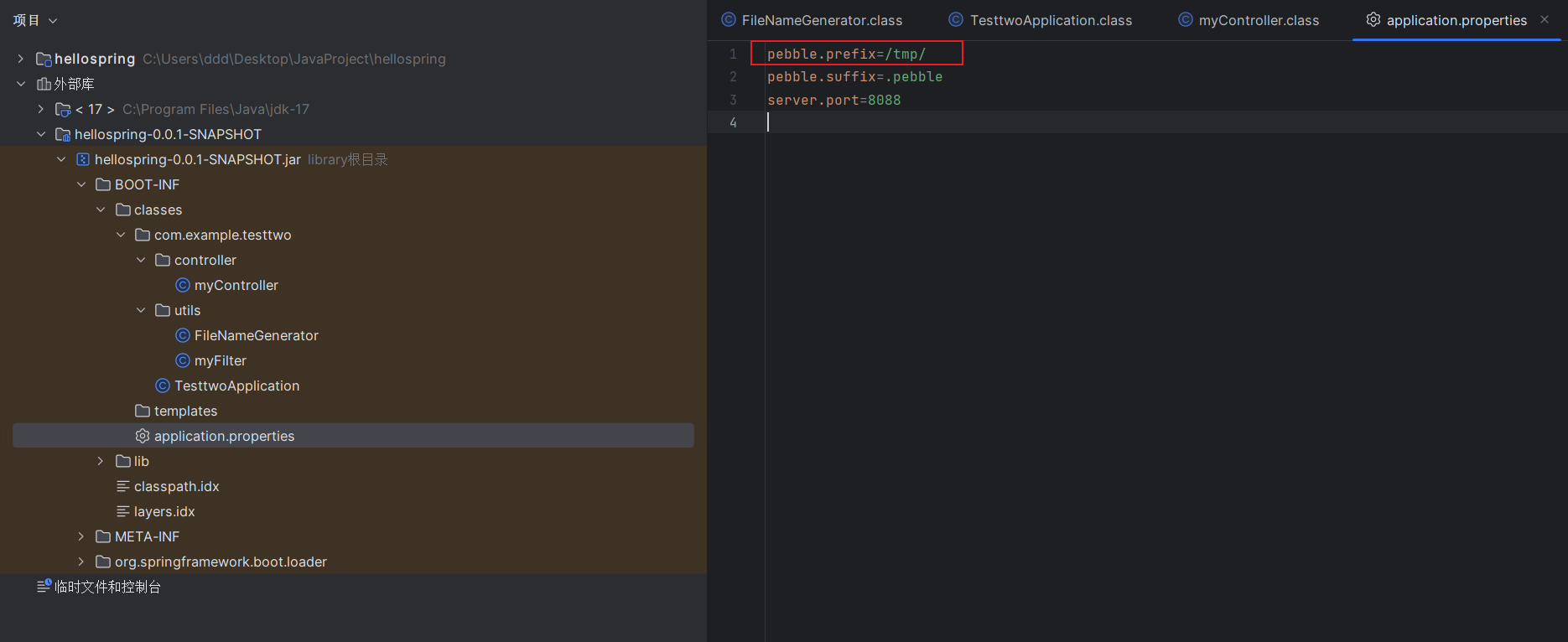The width and height of the screenshot is (1568, 642).
Task: Collapse the BOOT-INF folder
Action: point(81,184)
